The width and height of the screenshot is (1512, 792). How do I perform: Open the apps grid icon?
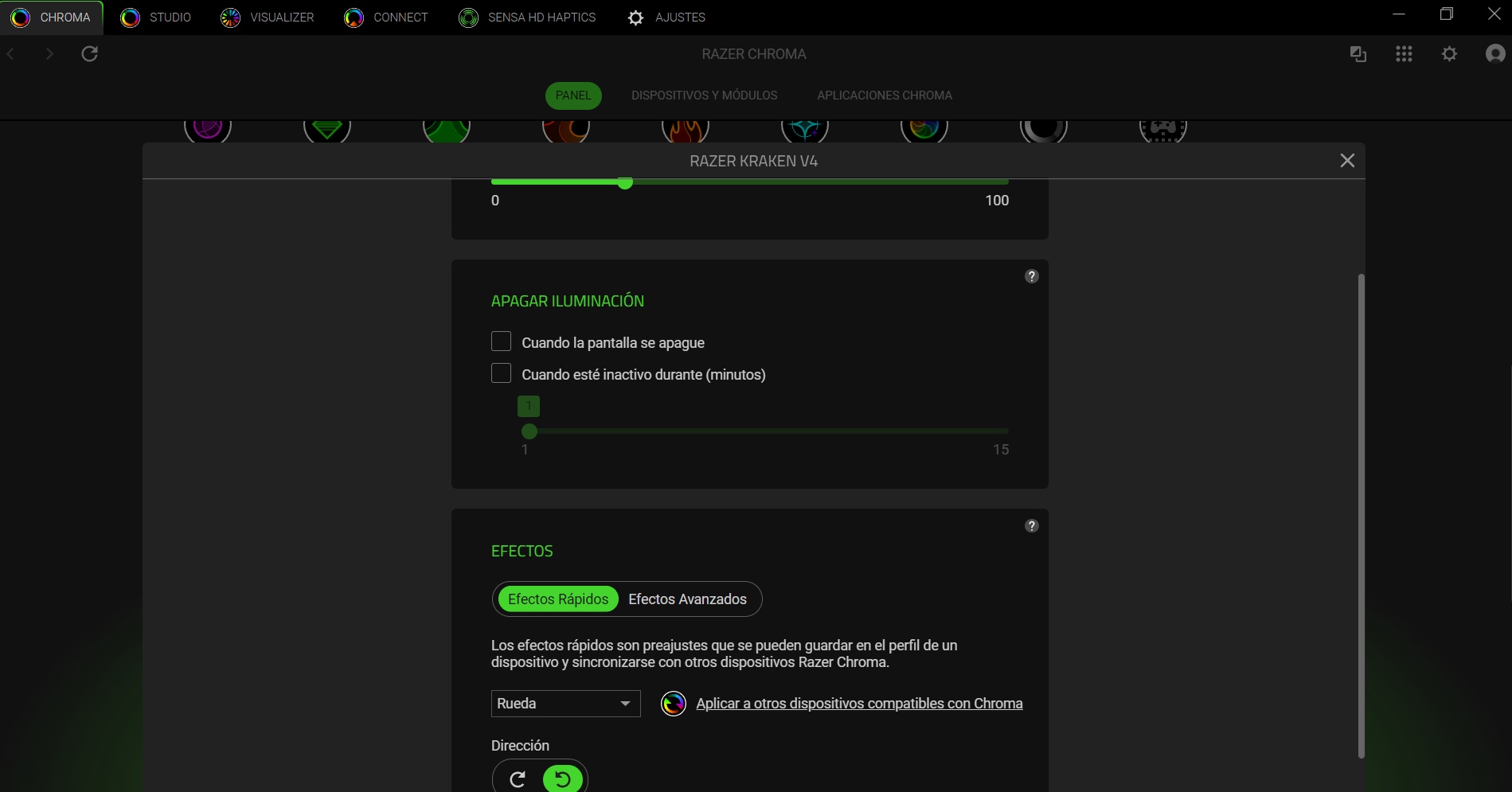point(1404,54)
